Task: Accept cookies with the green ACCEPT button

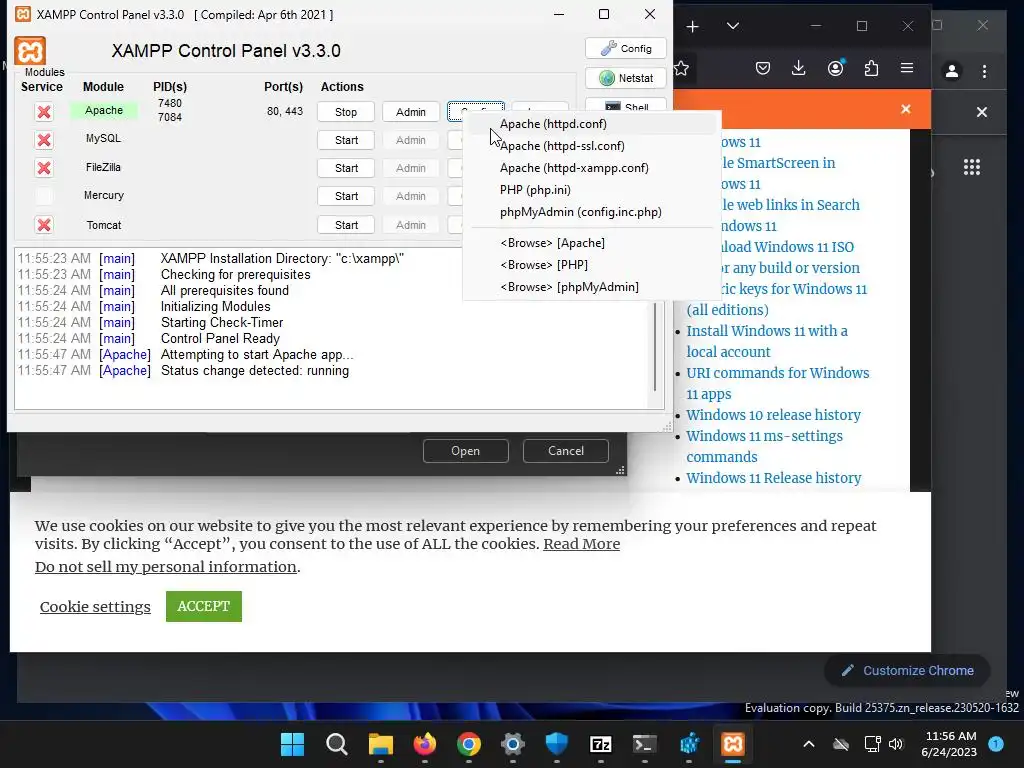Action: [204, 606]
